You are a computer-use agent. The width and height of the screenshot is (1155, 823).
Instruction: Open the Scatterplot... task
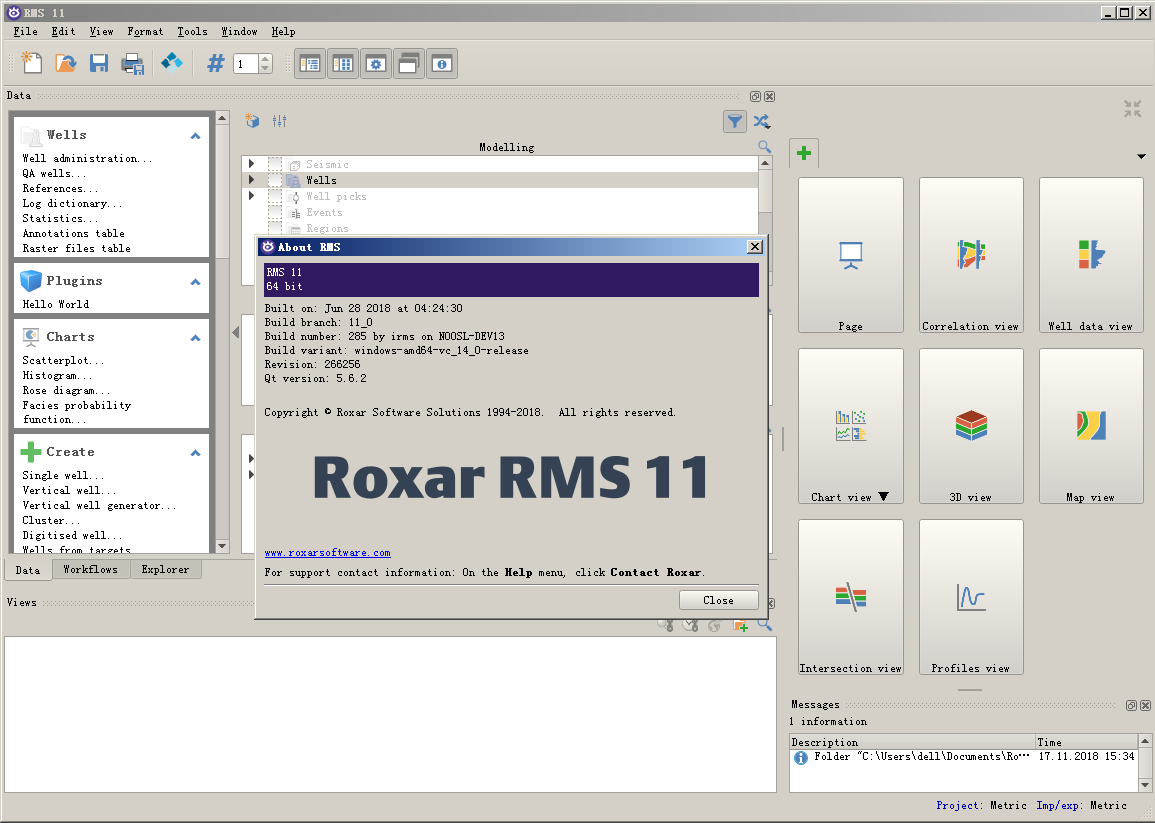63,360
